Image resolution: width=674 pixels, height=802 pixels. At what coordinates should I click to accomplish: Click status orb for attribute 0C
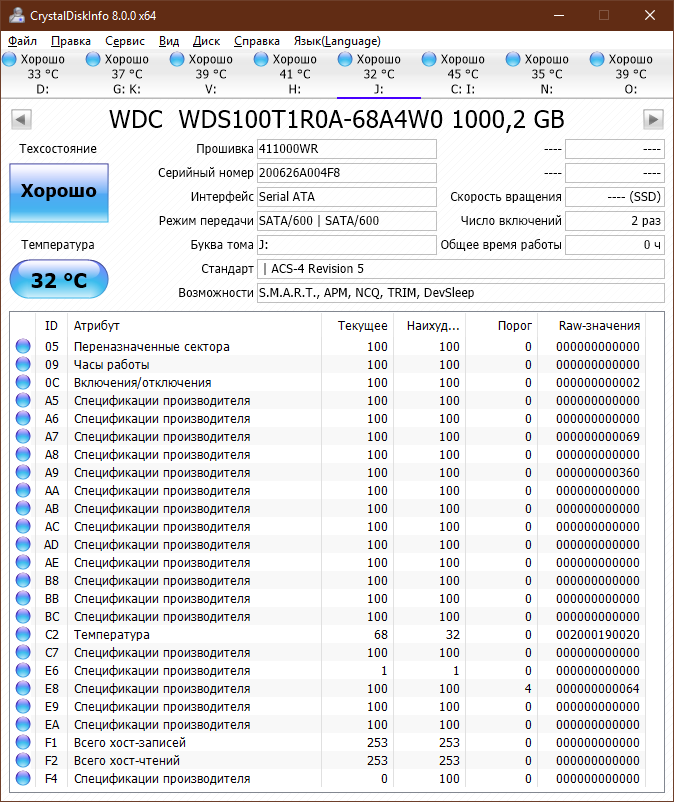(x=23, y=382)
